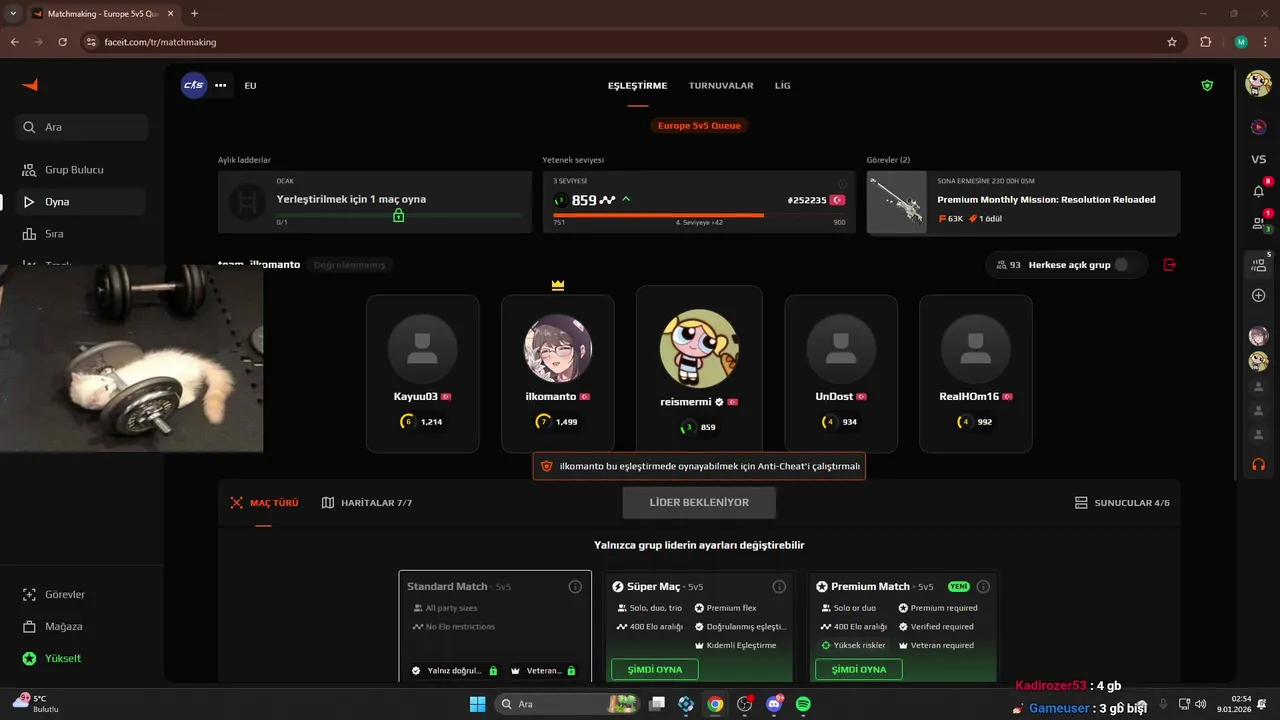The width and height of the screenshot is (1280, 720).
Task: Open the three-dots menu beside CS icon
Action: click(x=221, y=86)
